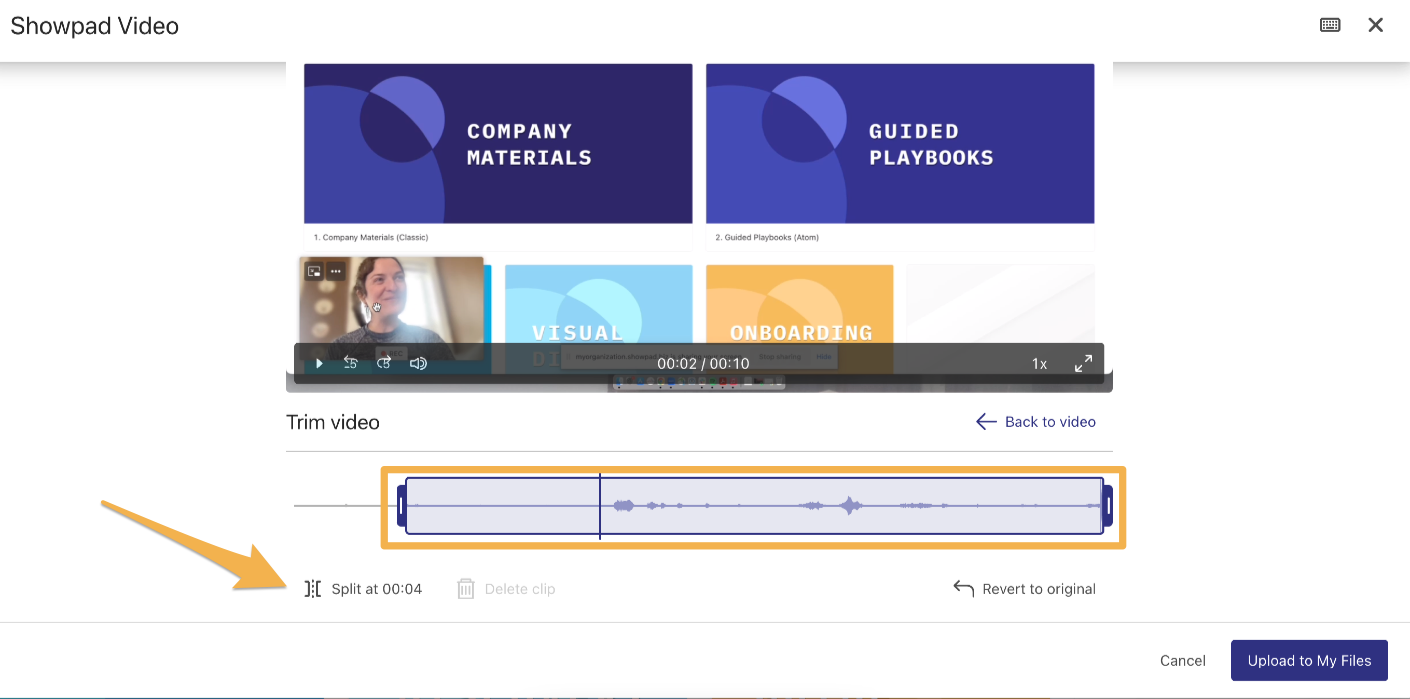Click the right trim handle of the clip

click(x=1108, y=506)
